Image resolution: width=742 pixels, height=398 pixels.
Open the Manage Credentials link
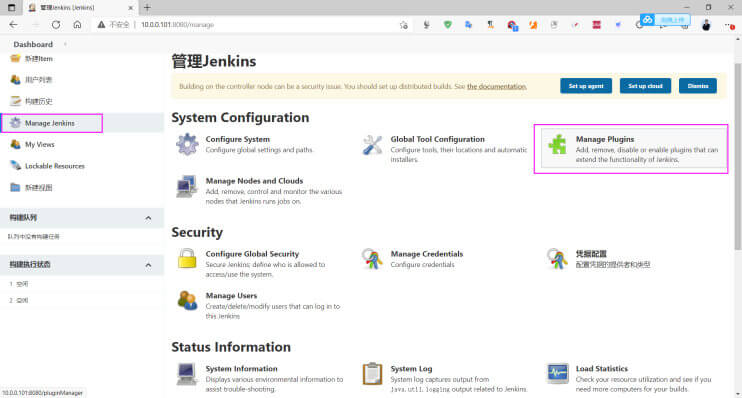(427, 254)
